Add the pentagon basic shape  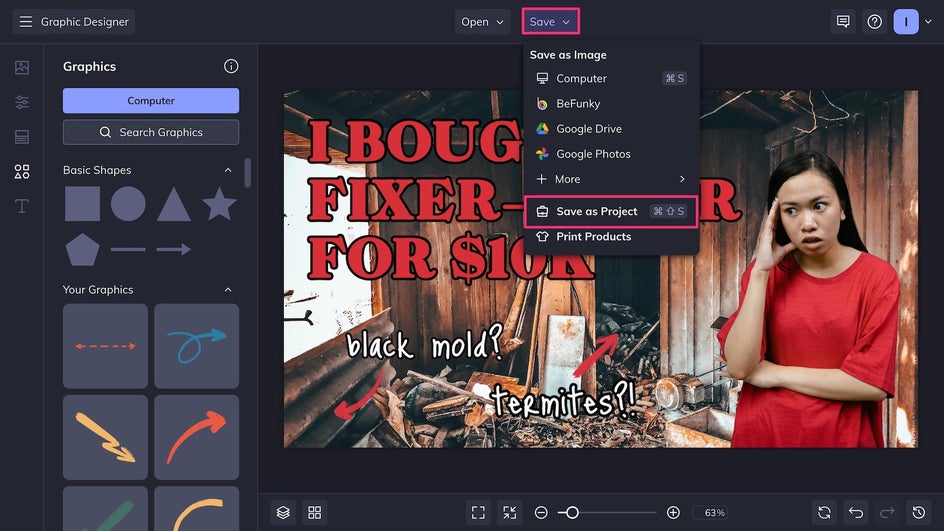point(82,250)
